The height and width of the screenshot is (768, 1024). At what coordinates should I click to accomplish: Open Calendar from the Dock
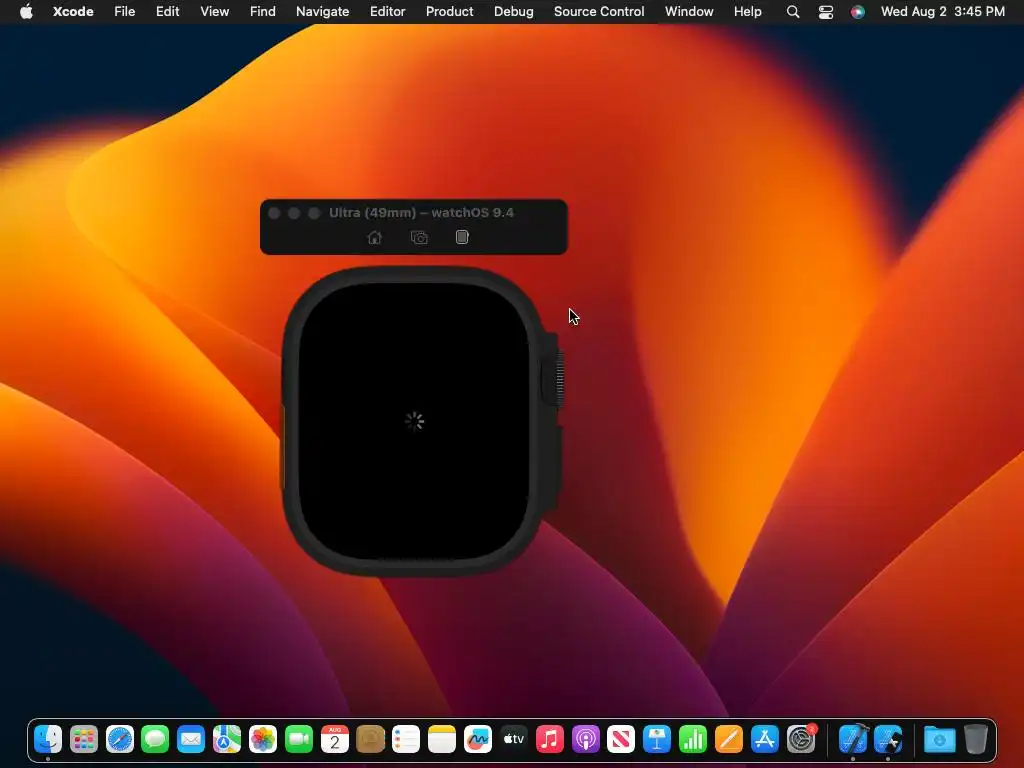click(x=334, y=739)
